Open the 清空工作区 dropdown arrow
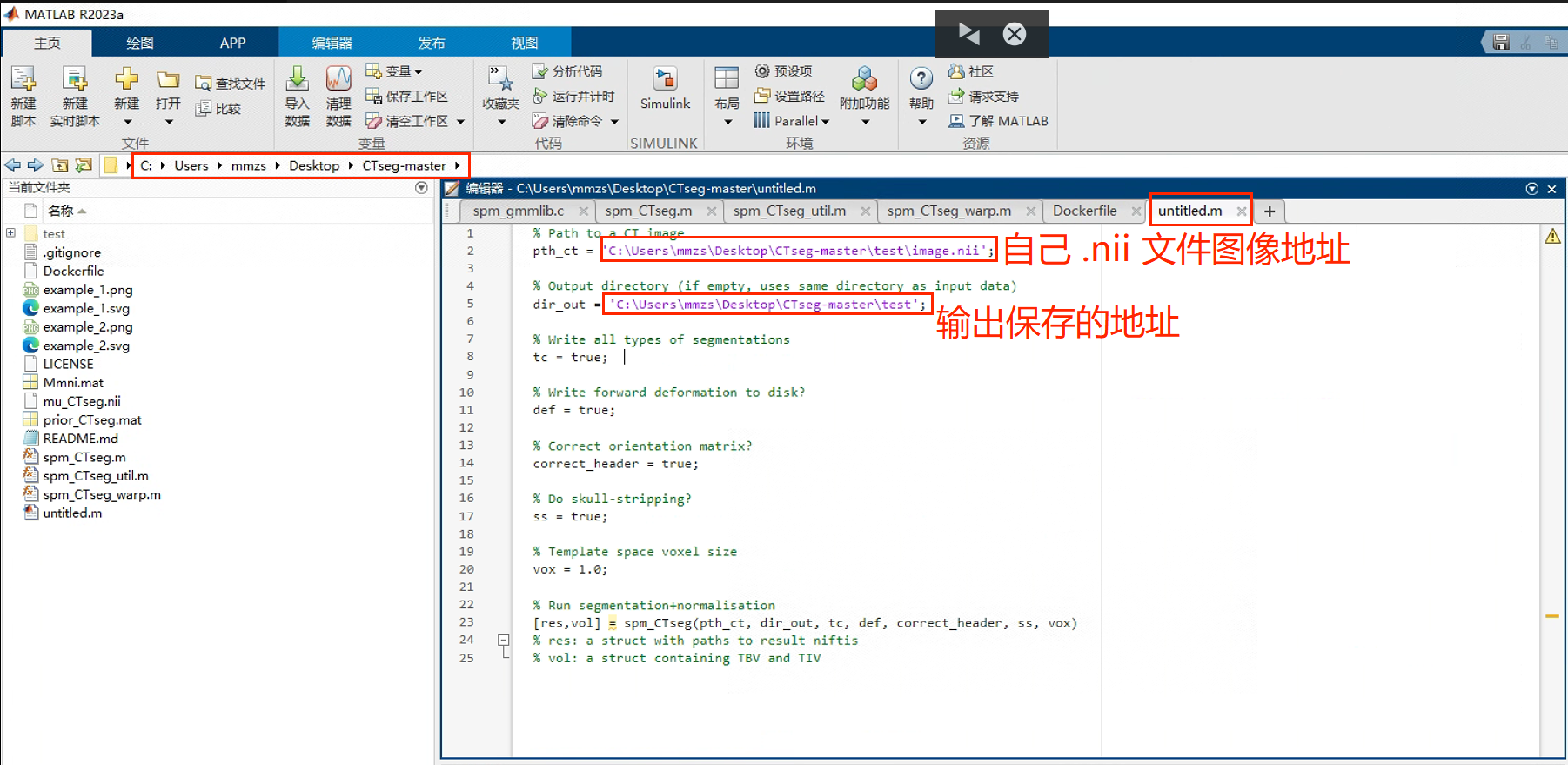The width and height of the screenshot is (1568, 765). (x=460, y=122)
